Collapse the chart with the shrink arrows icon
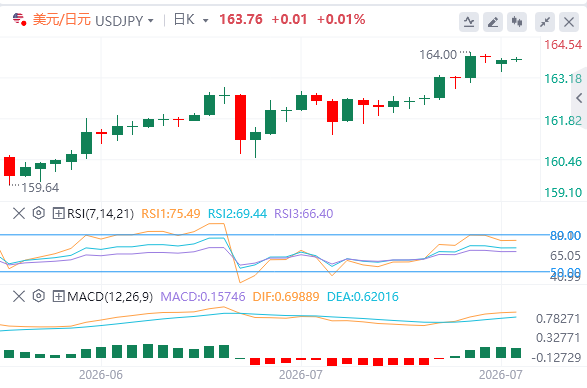 tap(545, 22)
